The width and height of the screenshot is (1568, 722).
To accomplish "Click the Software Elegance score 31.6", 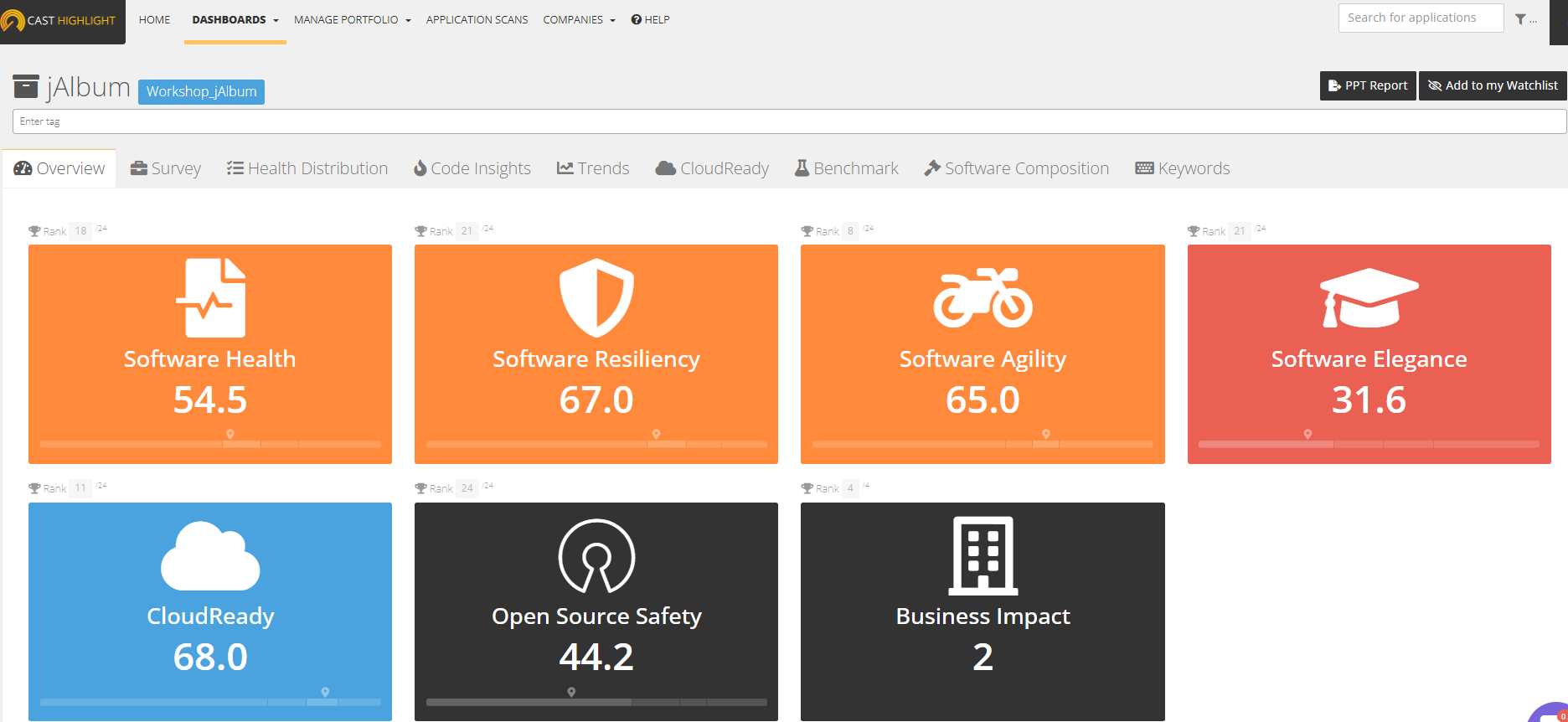I will (1369, 400).
